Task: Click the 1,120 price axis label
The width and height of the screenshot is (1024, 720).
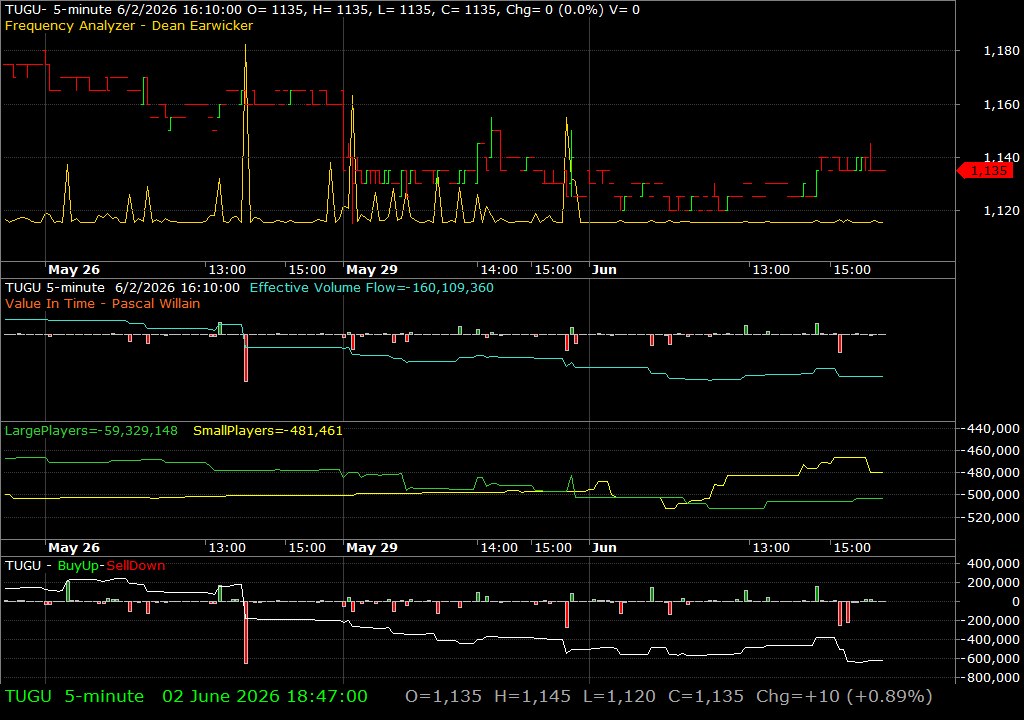Action: [x=1001, y=210]
